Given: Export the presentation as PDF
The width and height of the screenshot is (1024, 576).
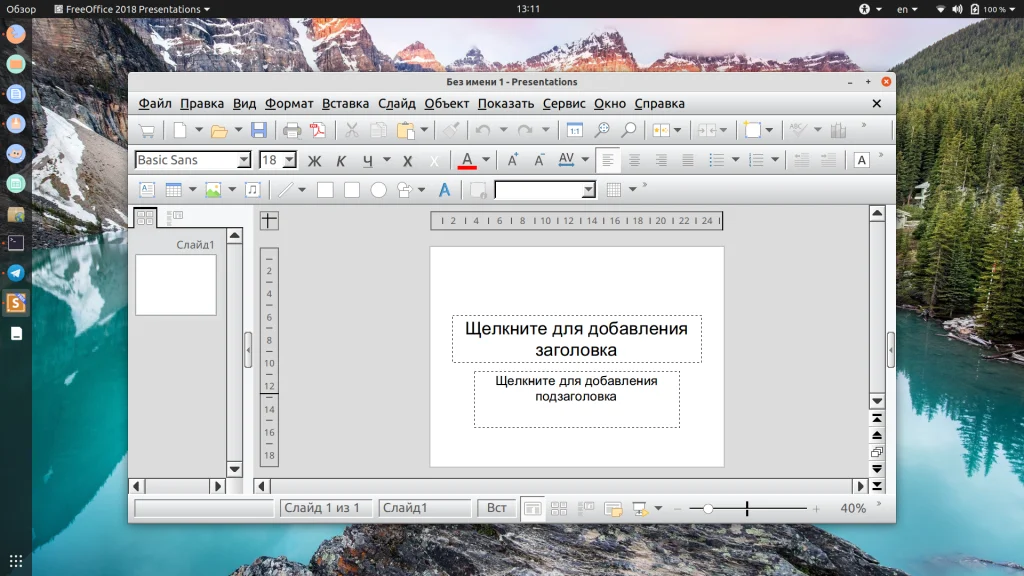Looking at the screenshot, I should coord(318,130).
